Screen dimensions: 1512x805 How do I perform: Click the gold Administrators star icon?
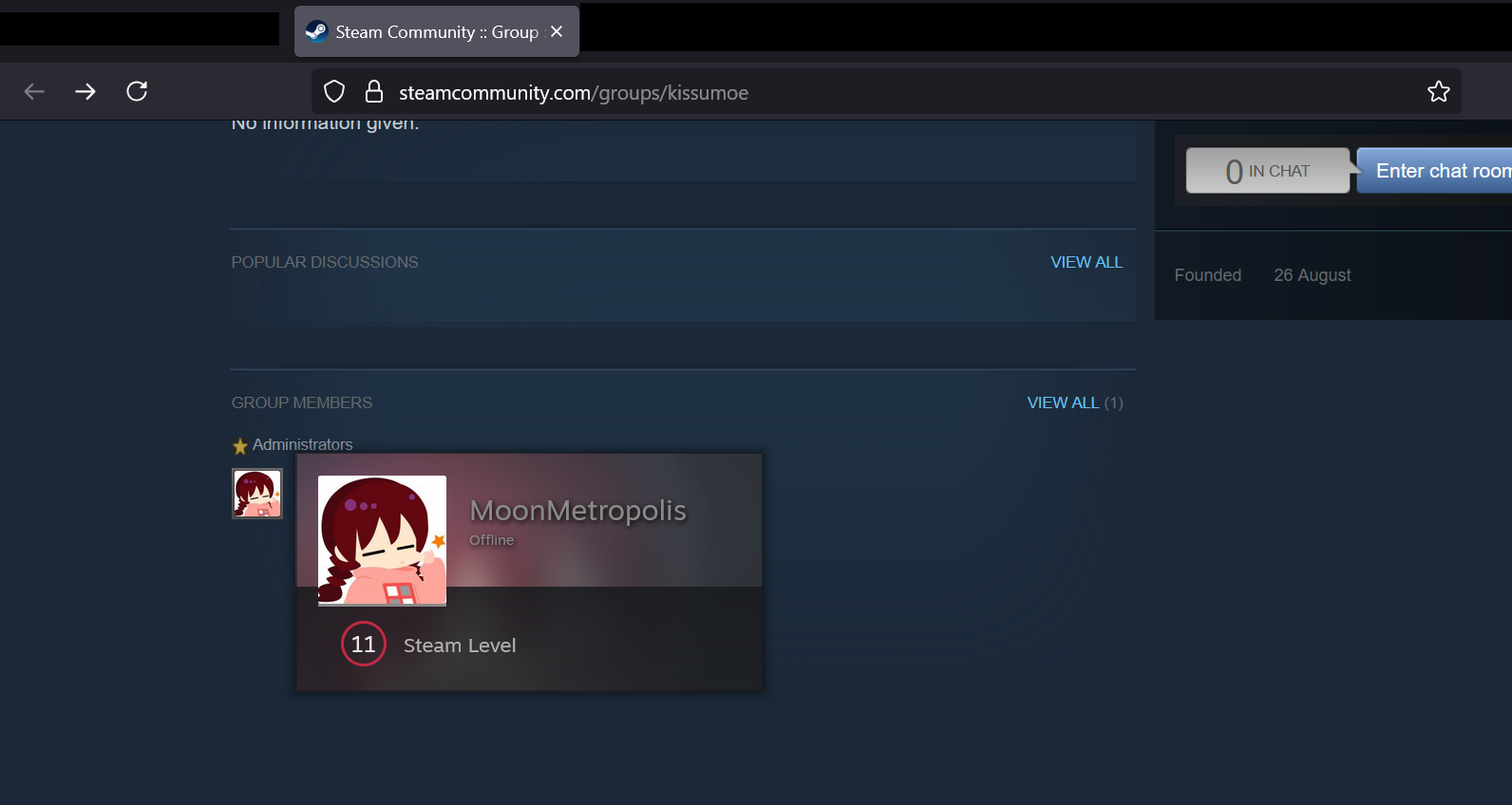[240, 445]
